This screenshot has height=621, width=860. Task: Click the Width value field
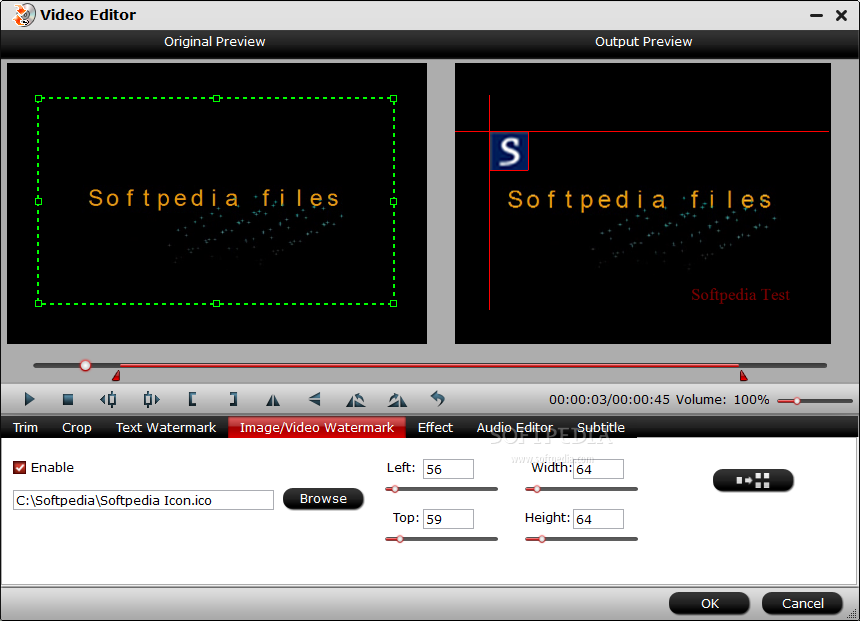coord(598,469)
